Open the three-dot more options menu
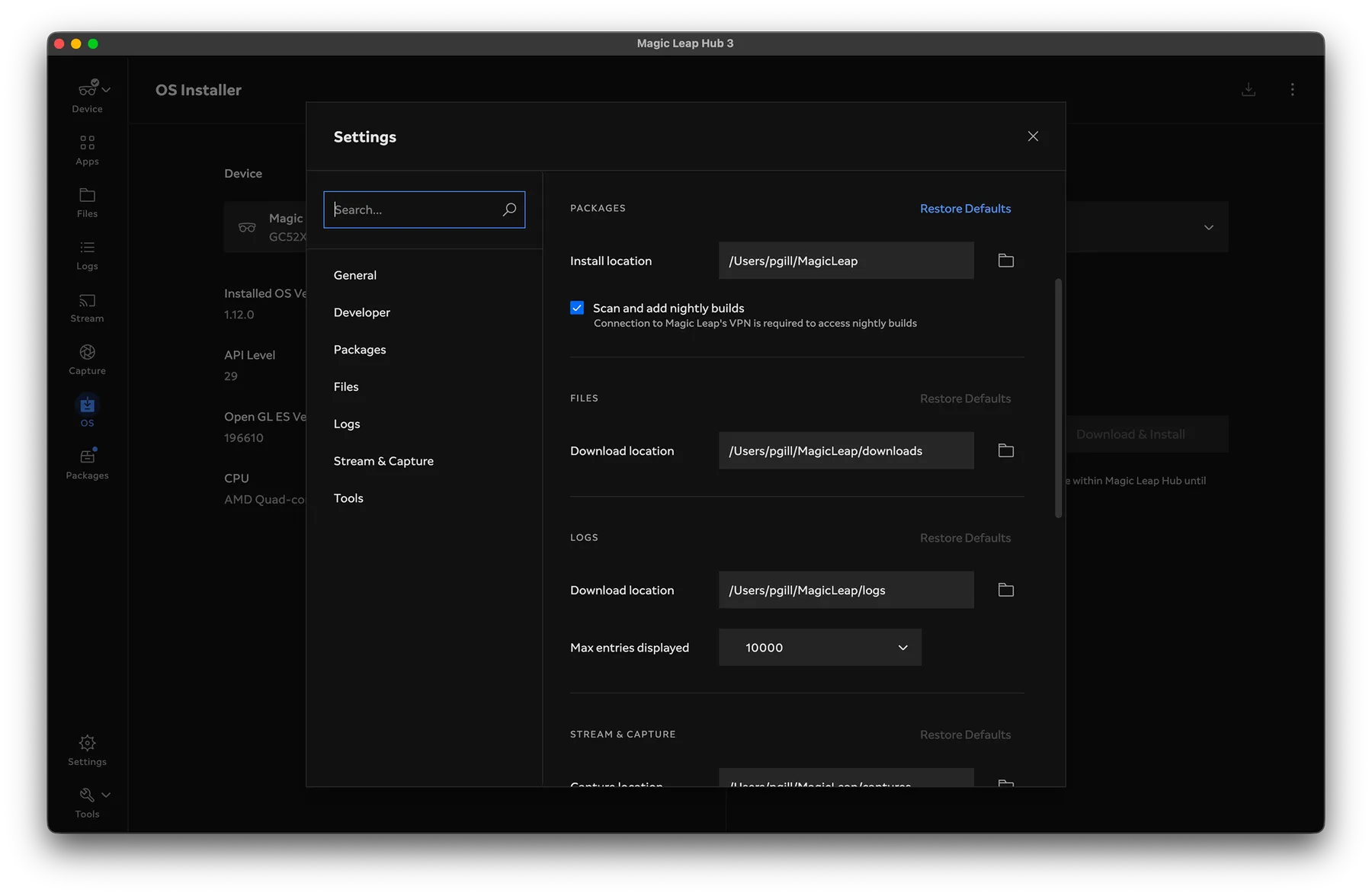 pos(1293,90)
